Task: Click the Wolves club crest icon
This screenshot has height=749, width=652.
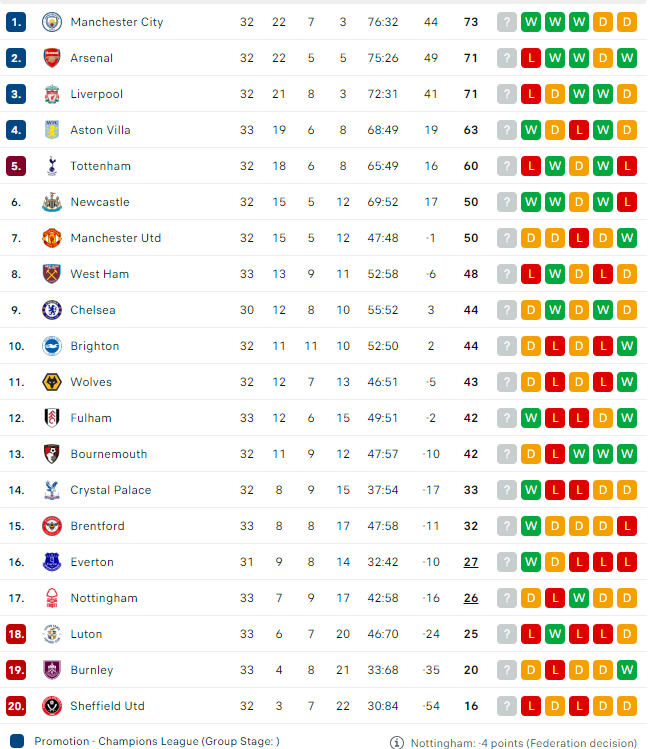Action: coord(51,382)
